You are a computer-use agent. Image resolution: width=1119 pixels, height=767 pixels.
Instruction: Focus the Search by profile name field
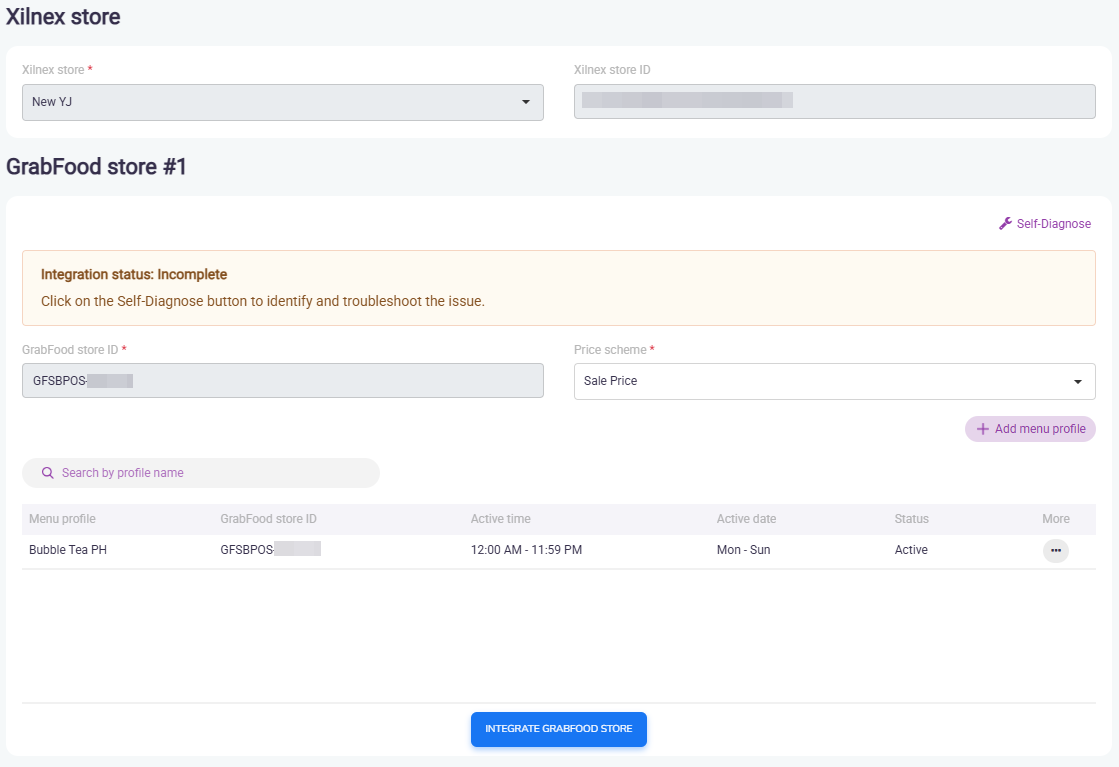point(210,473)
